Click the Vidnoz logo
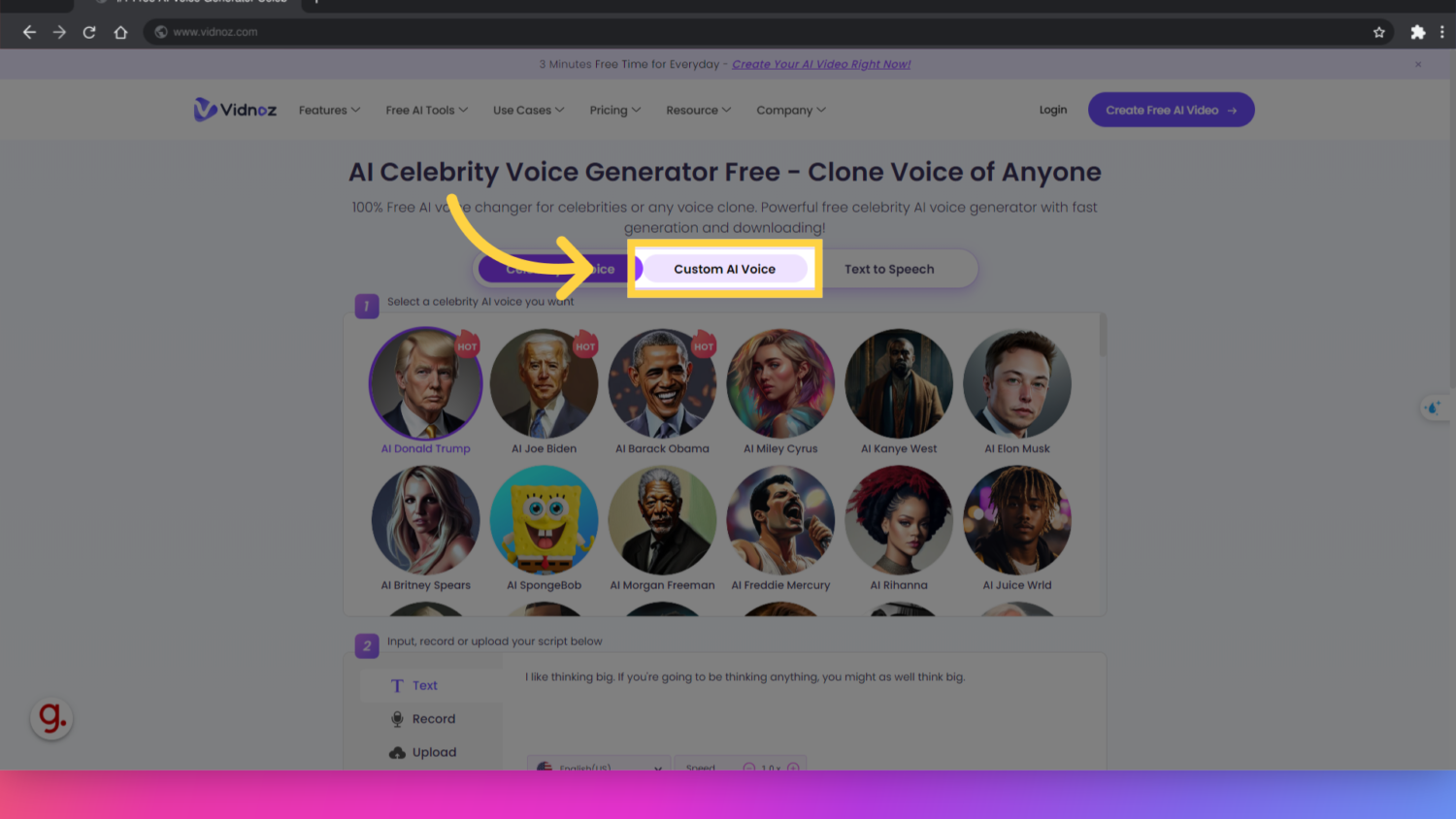The width and height of the screenshot is (1456, 819). click(x=234, y=110)
